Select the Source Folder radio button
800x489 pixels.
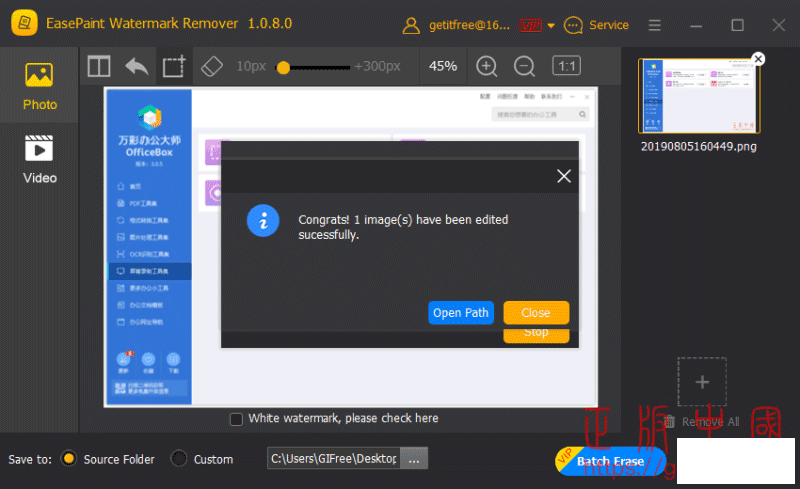coord(68,458)
